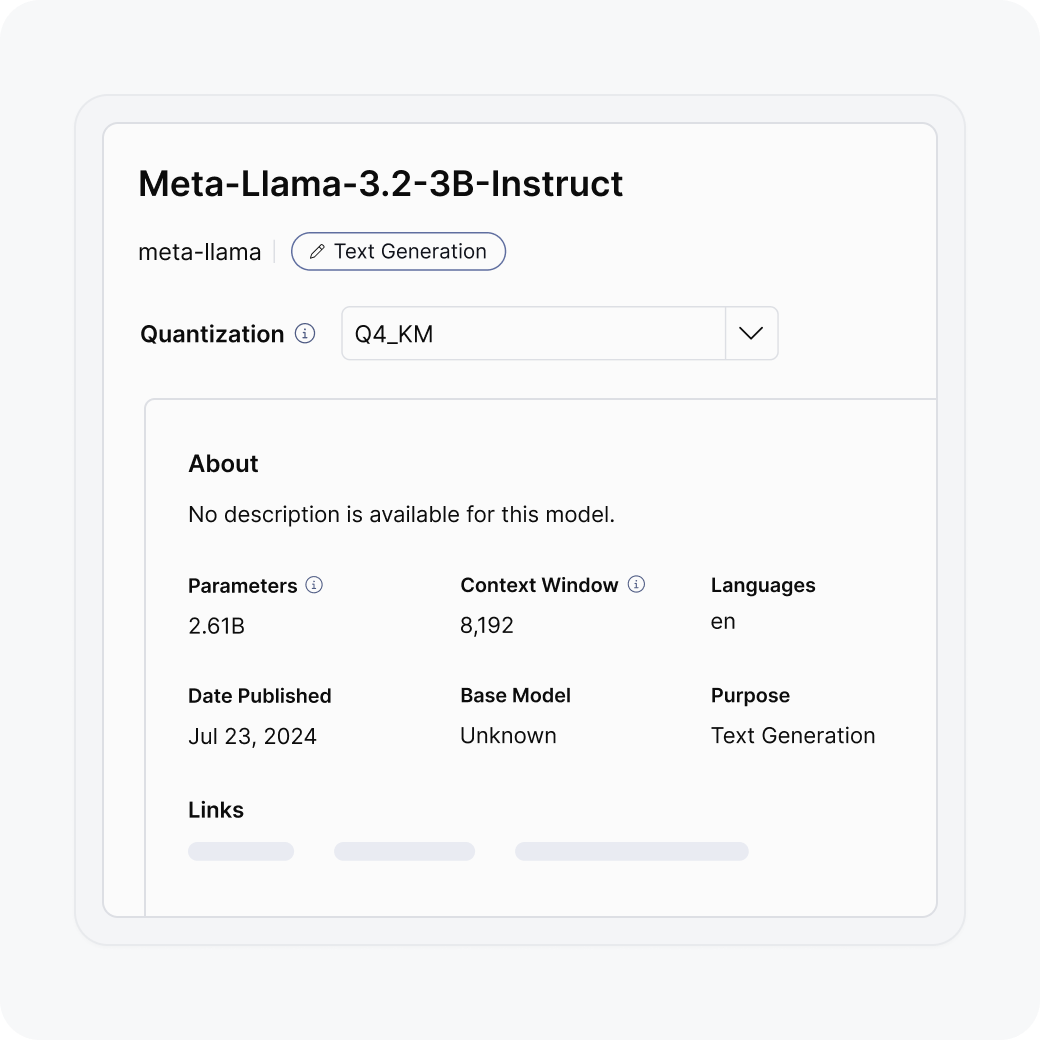1040x1040 pixels.
Task: Click the "en" language value
Action: click(723, 622)
